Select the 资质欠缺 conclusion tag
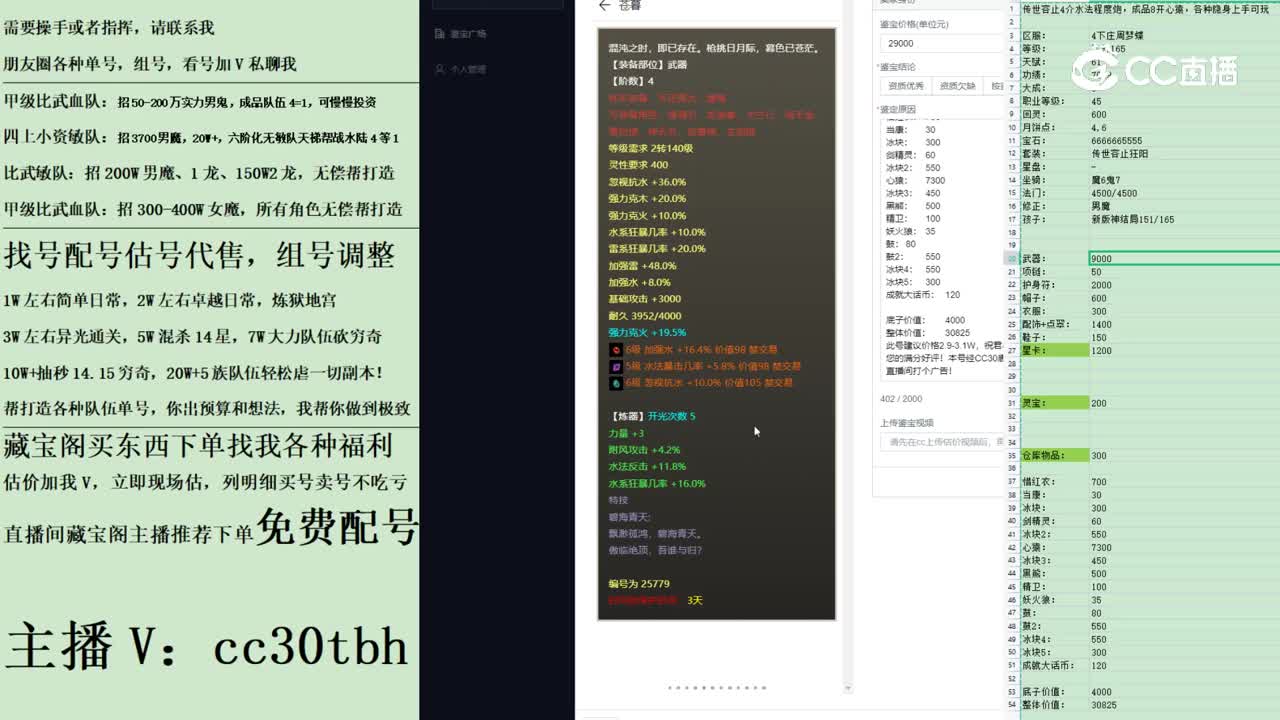Screen dimensions: 1280x720 [957, 86]
